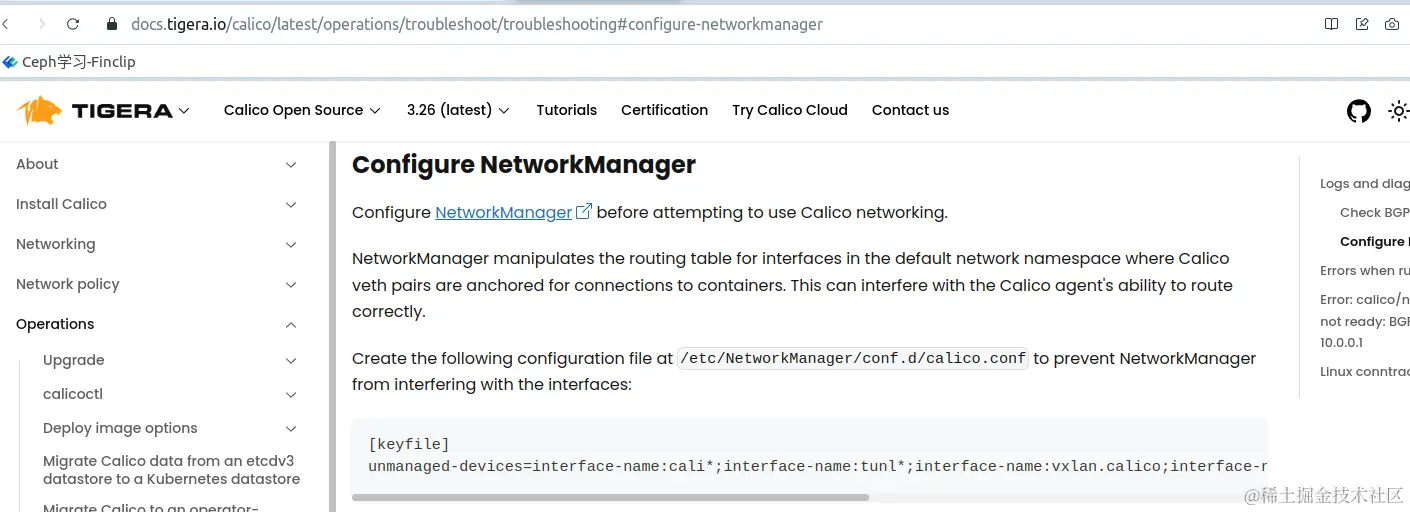Jump to Linux conntrack entry in contents

click(1364, 372)
